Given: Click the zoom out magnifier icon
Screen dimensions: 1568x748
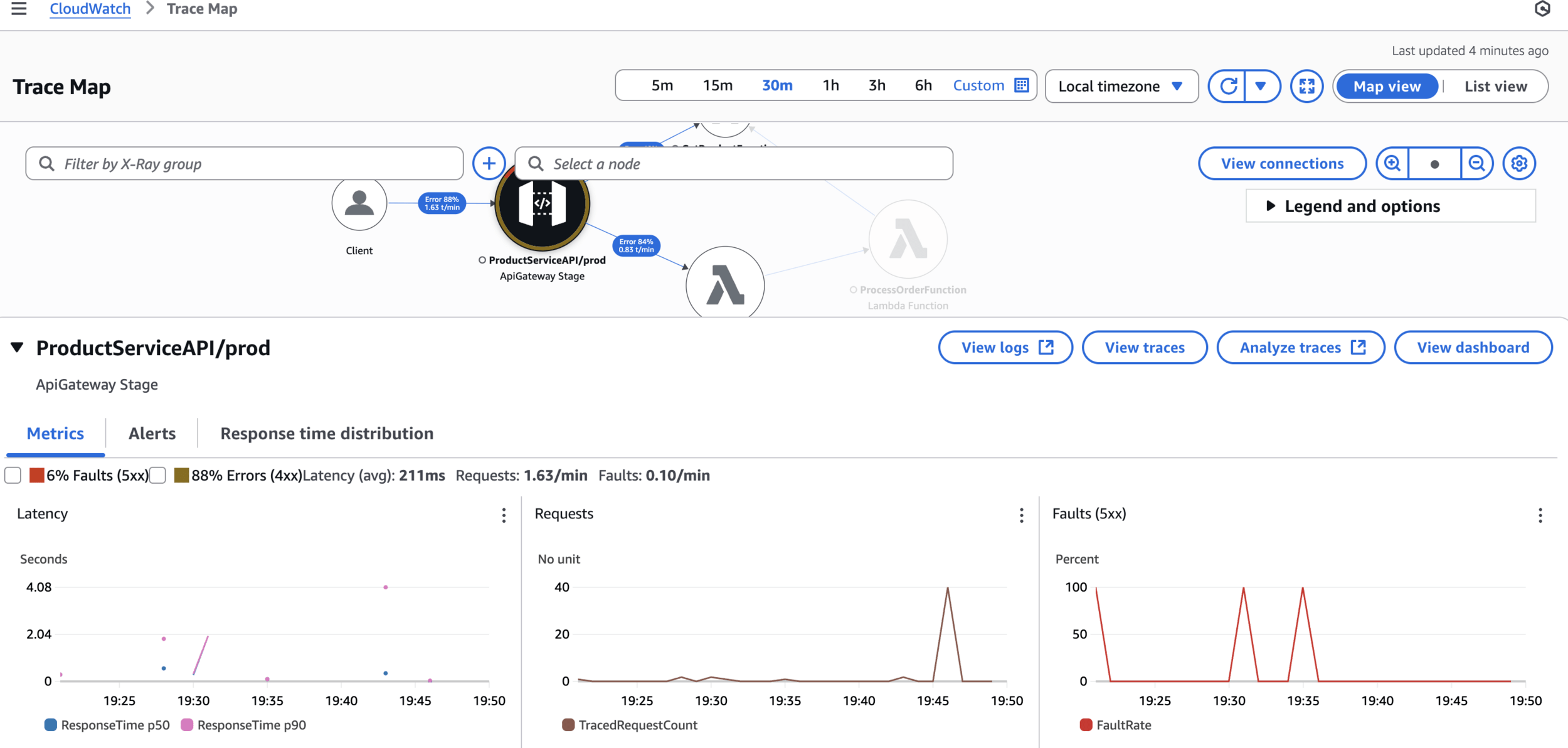Looking at the screenshot, I should (1476, 164).
